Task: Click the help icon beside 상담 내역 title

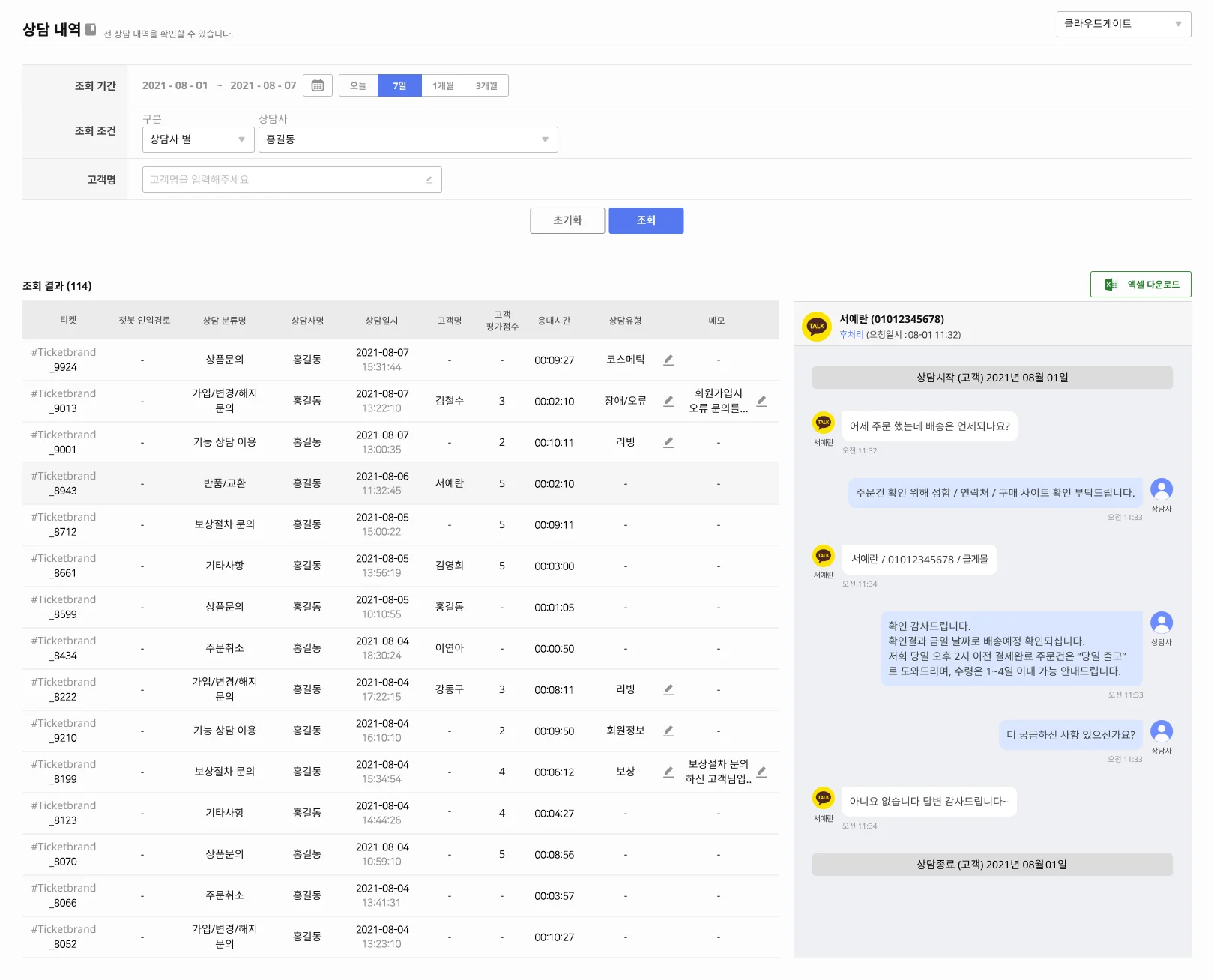Action: (91, 30)
